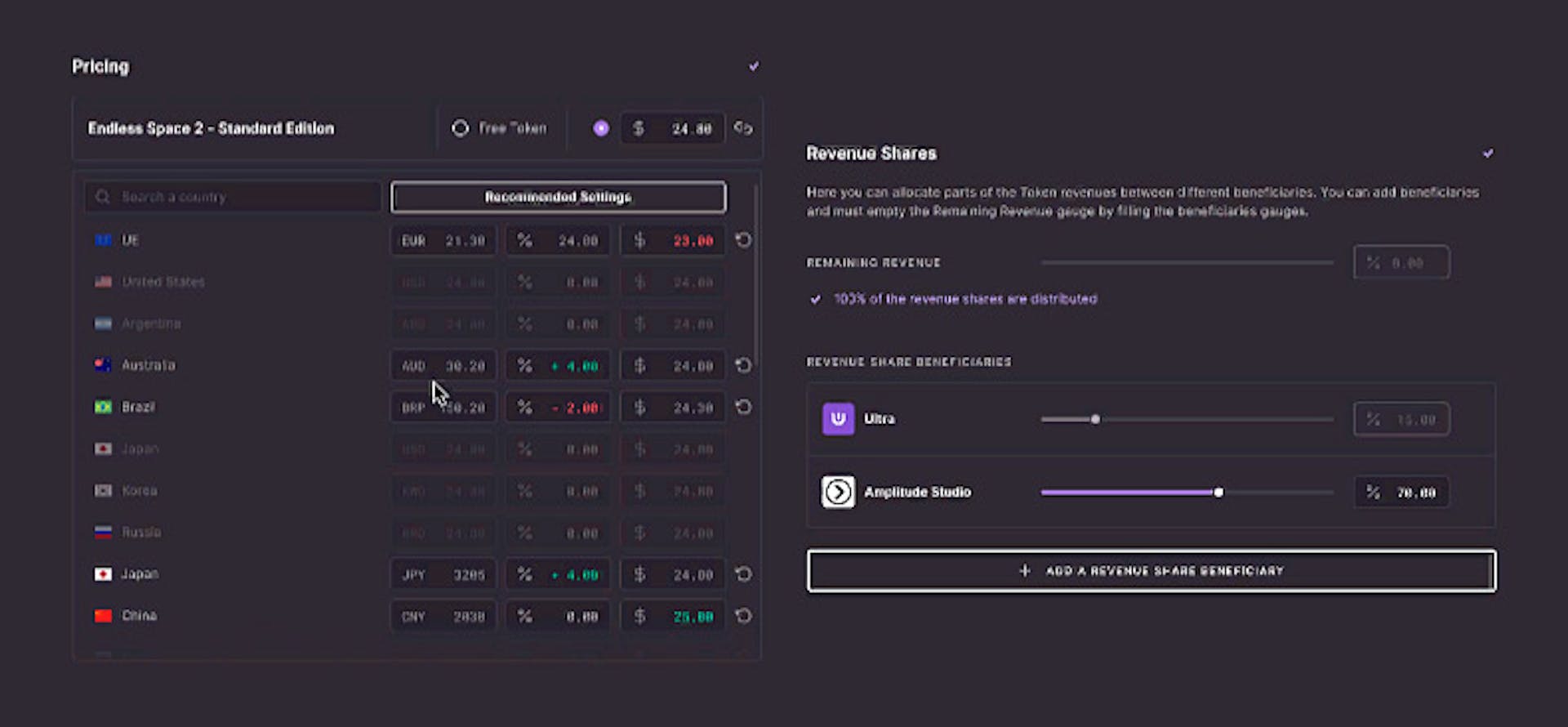
Task: Click the Russia country label
Action: pos(141,533)
